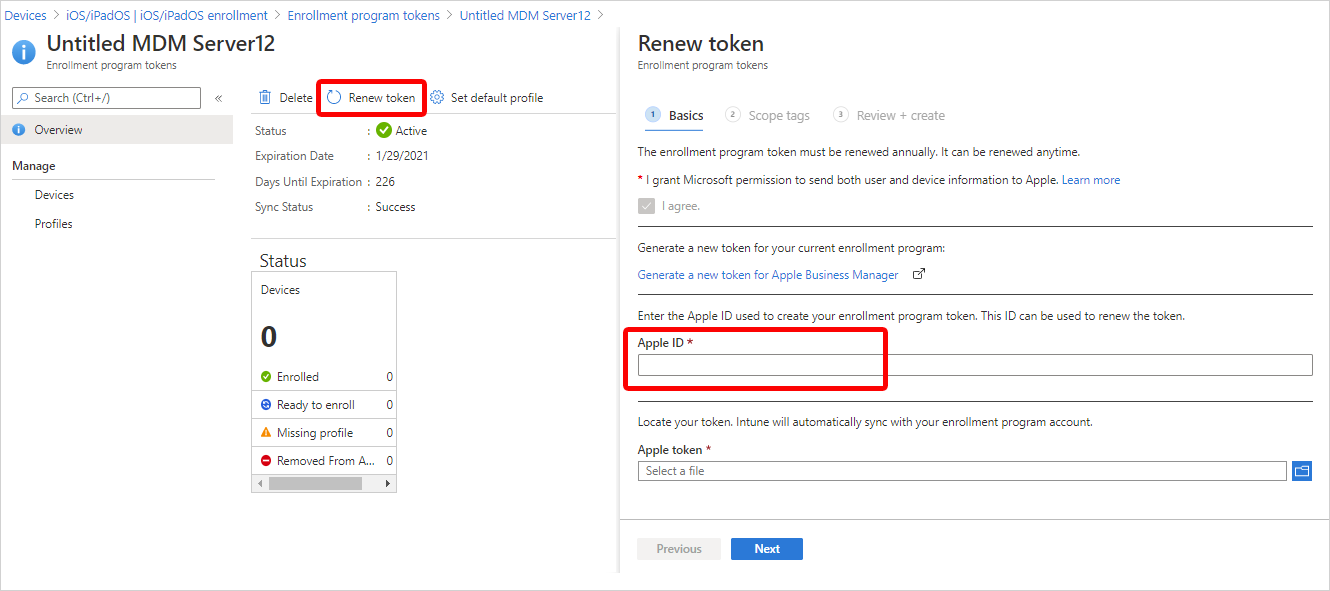1330x591 pixels.
Task: Click inside the Apple ID text field
Action: pos(974,365)
